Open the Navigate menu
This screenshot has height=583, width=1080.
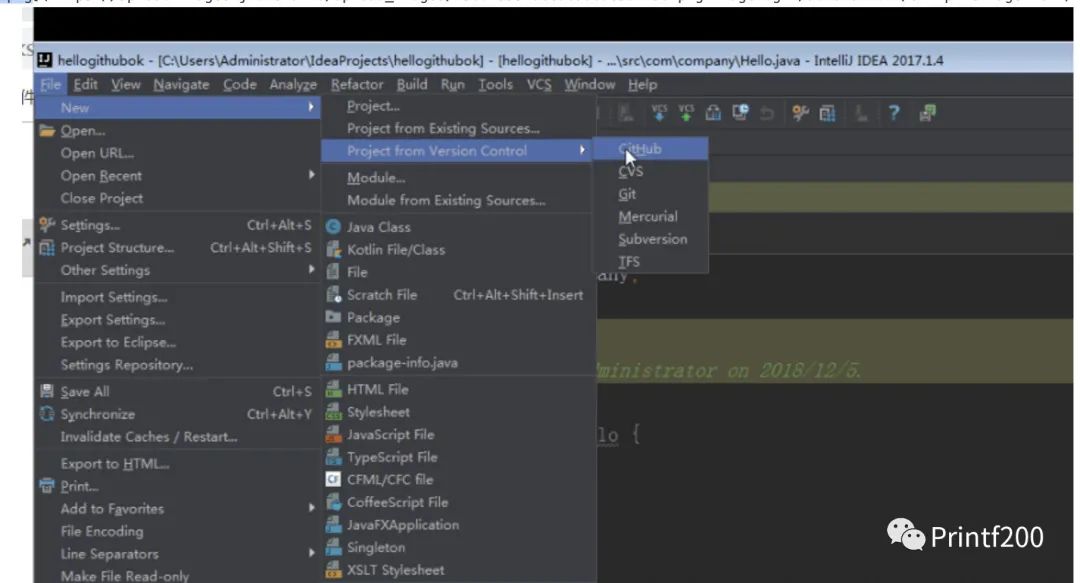click(181, 85)
